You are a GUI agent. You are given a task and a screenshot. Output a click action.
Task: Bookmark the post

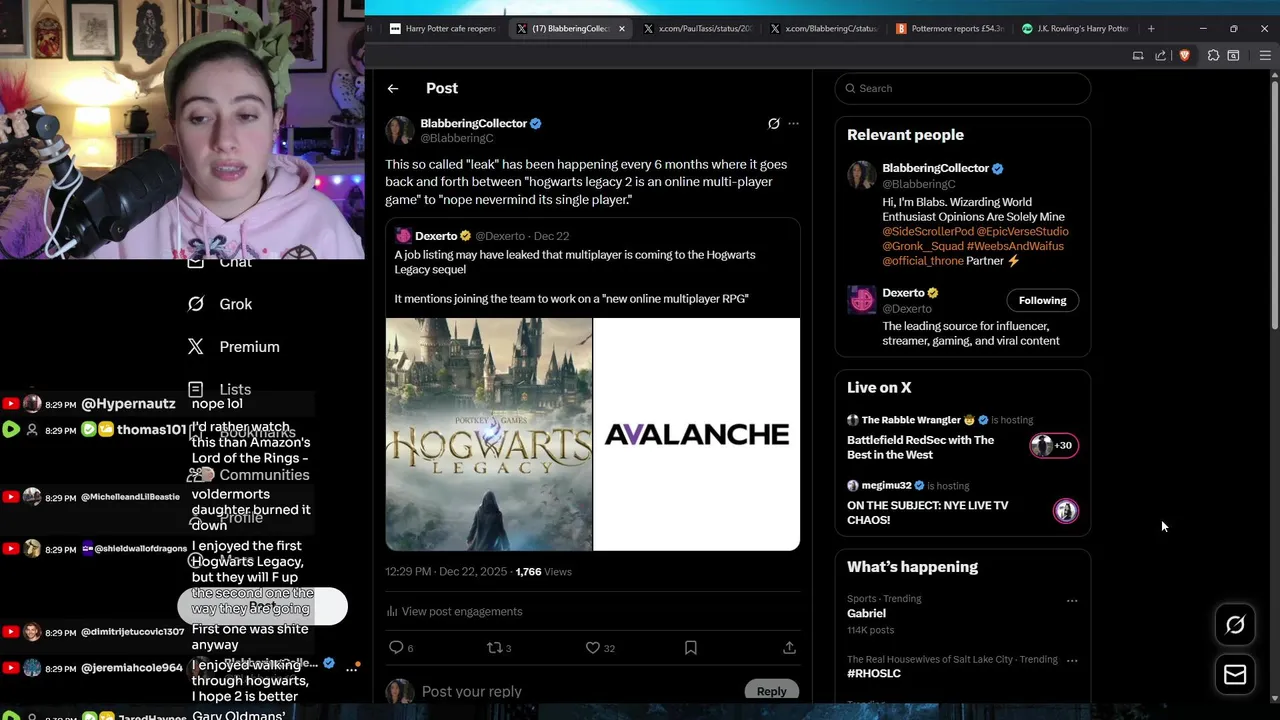[690, 648]
